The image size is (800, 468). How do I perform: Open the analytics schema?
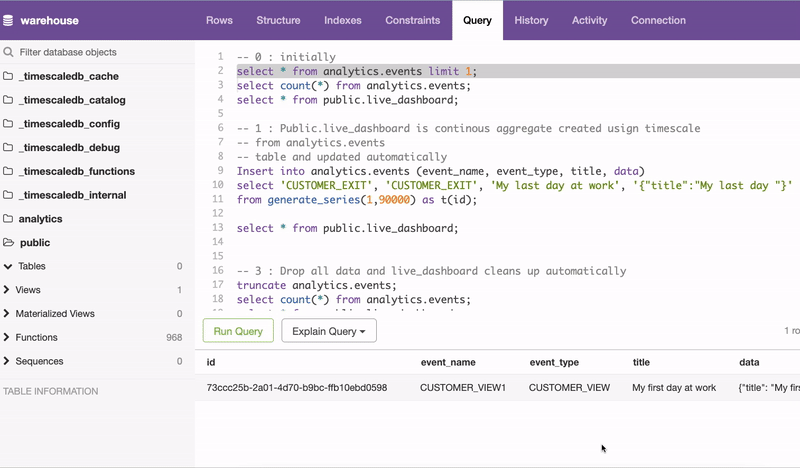click(x=40, y=218)
